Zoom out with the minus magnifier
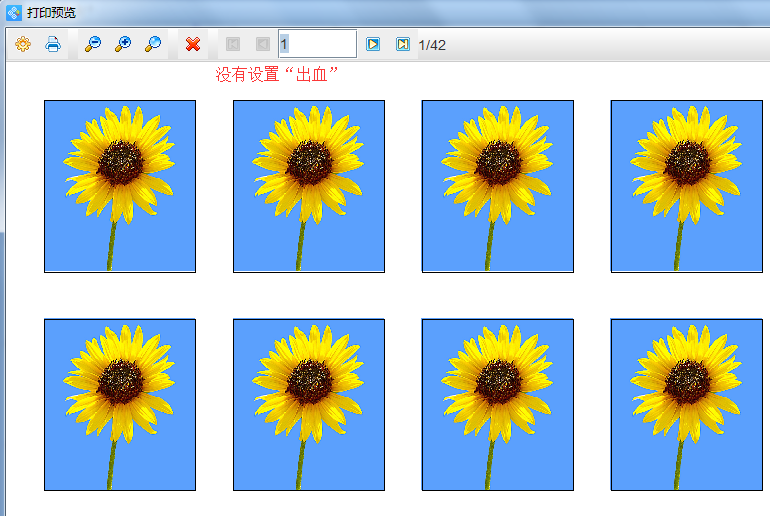Viewport: 770px width, 516px height. point(93,44)
